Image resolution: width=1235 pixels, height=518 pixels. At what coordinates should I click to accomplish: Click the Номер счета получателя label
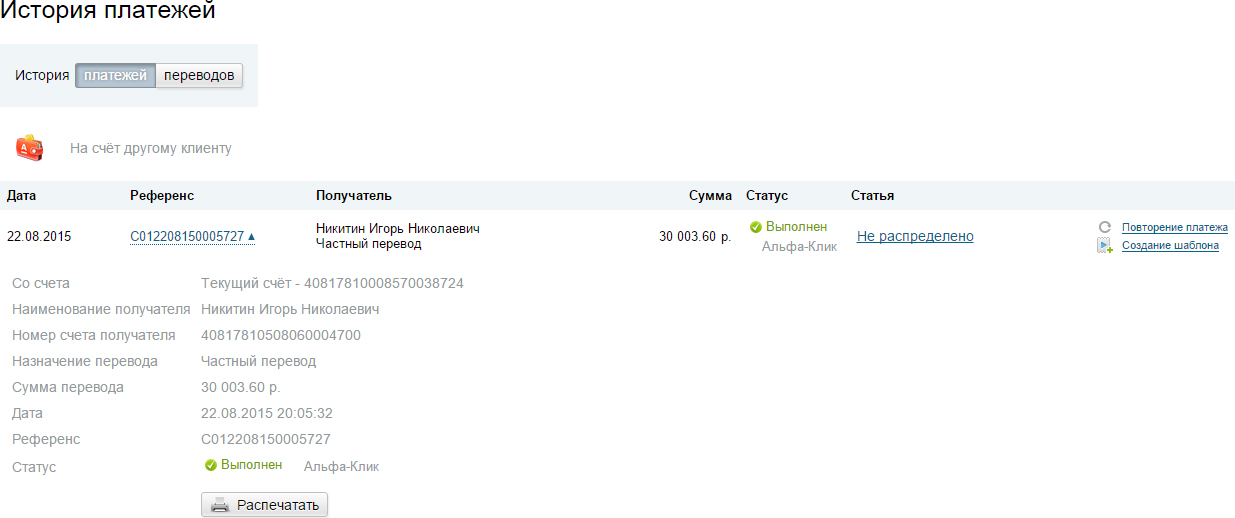(94, 335)
